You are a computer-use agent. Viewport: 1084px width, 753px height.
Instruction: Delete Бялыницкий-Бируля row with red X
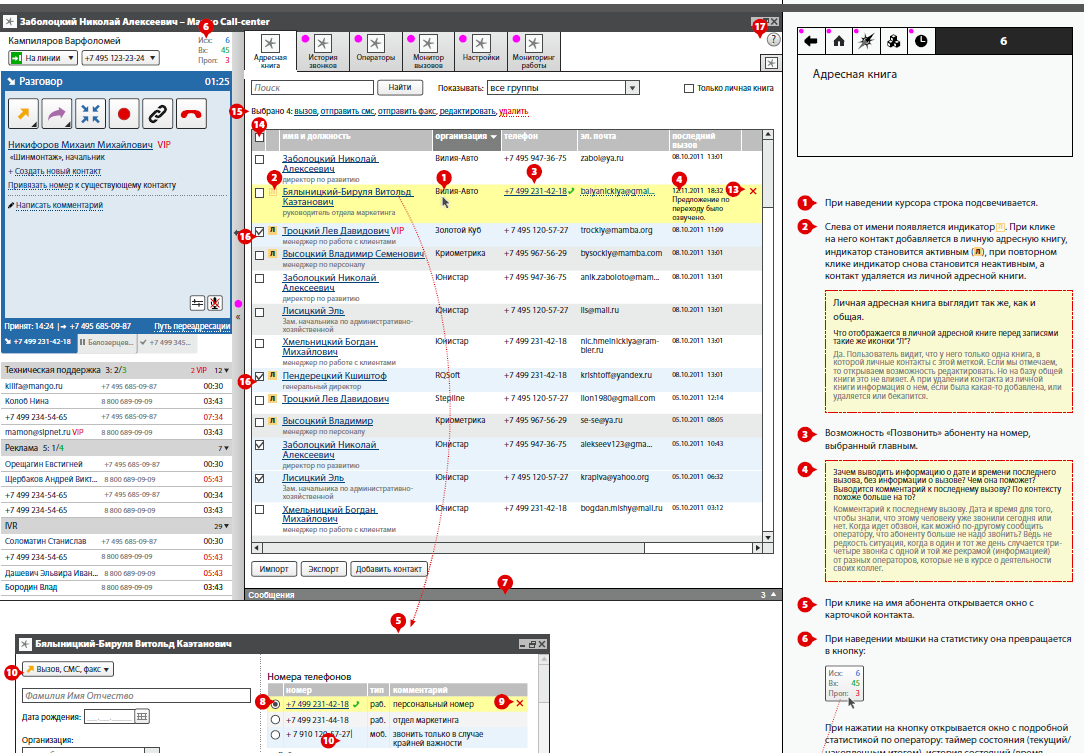coord(753,191)
